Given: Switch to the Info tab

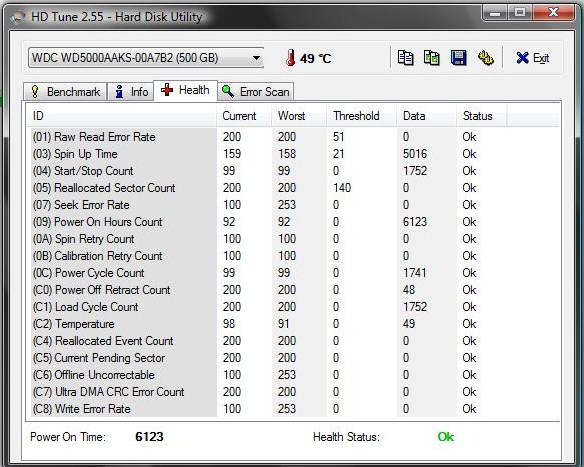Looking at the screenshot, I should pos(131,92).
